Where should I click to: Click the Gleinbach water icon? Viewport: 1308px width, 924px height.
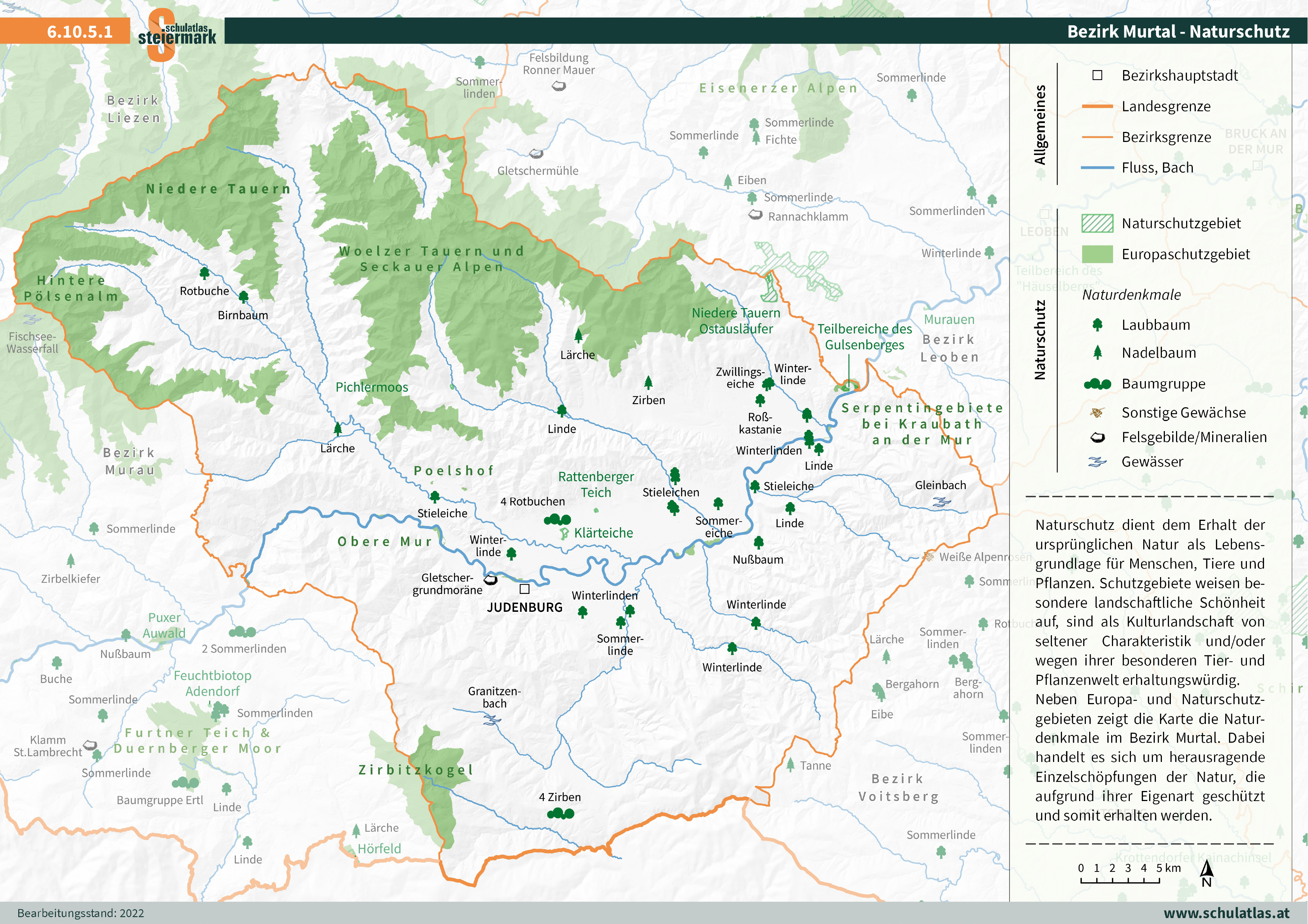click(942, 502)
